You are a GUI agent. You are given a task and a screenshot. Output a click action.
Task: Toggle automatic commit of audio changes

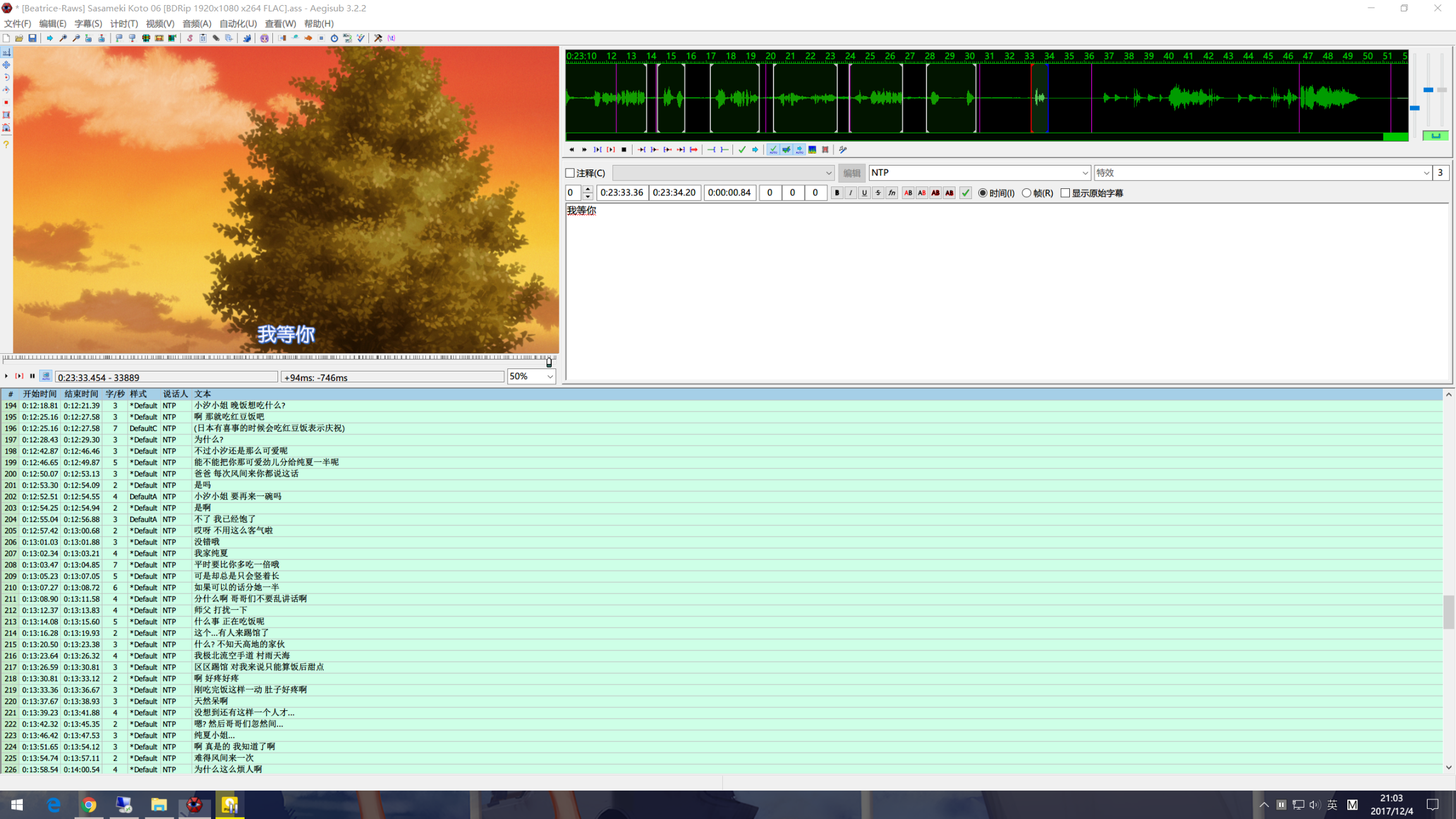[x=773, y=150]
